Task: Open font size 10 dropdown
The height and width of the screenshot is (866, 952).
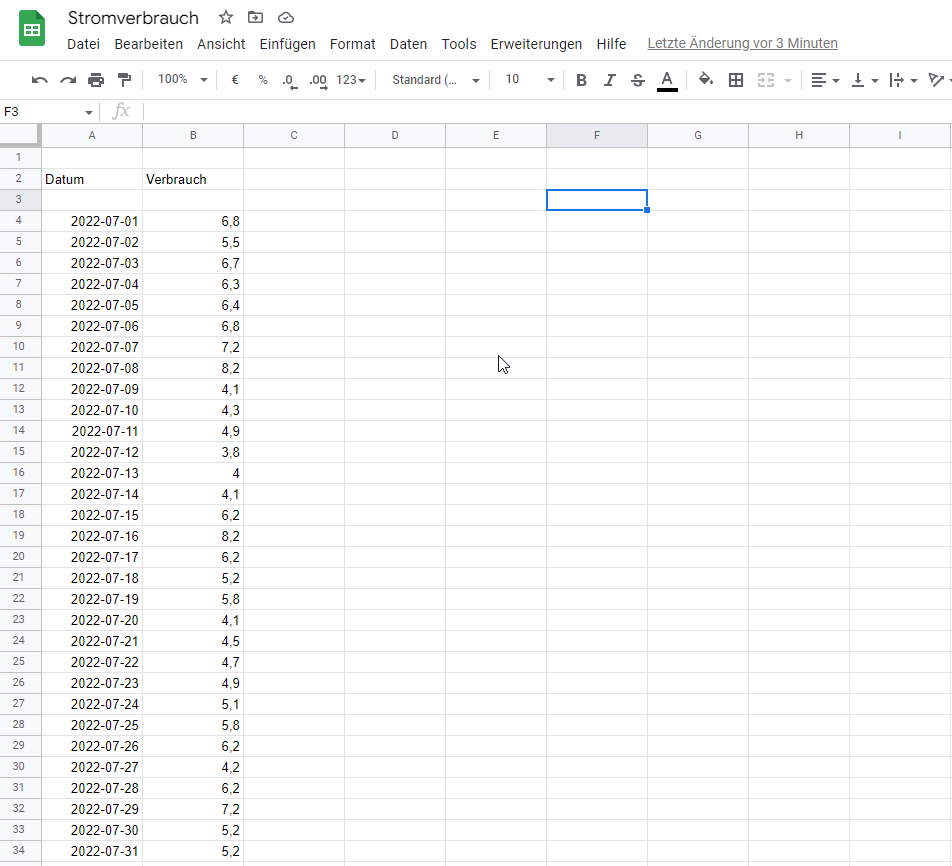Action: [x=529, y=80]
